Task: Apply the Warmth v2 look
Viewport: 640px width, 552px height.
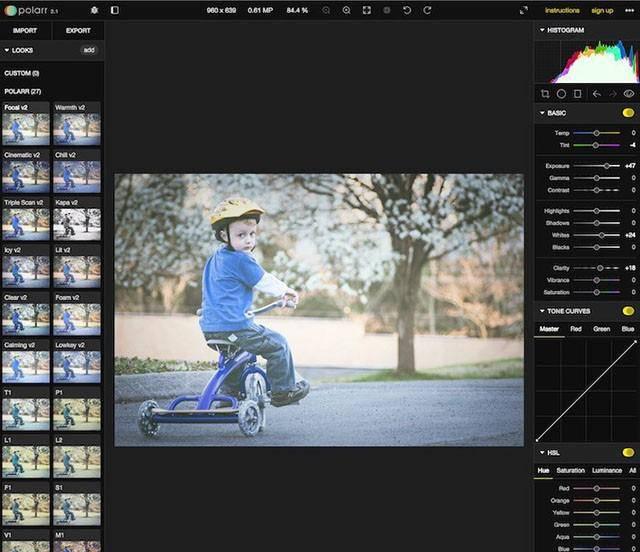Action: point(77,124)
